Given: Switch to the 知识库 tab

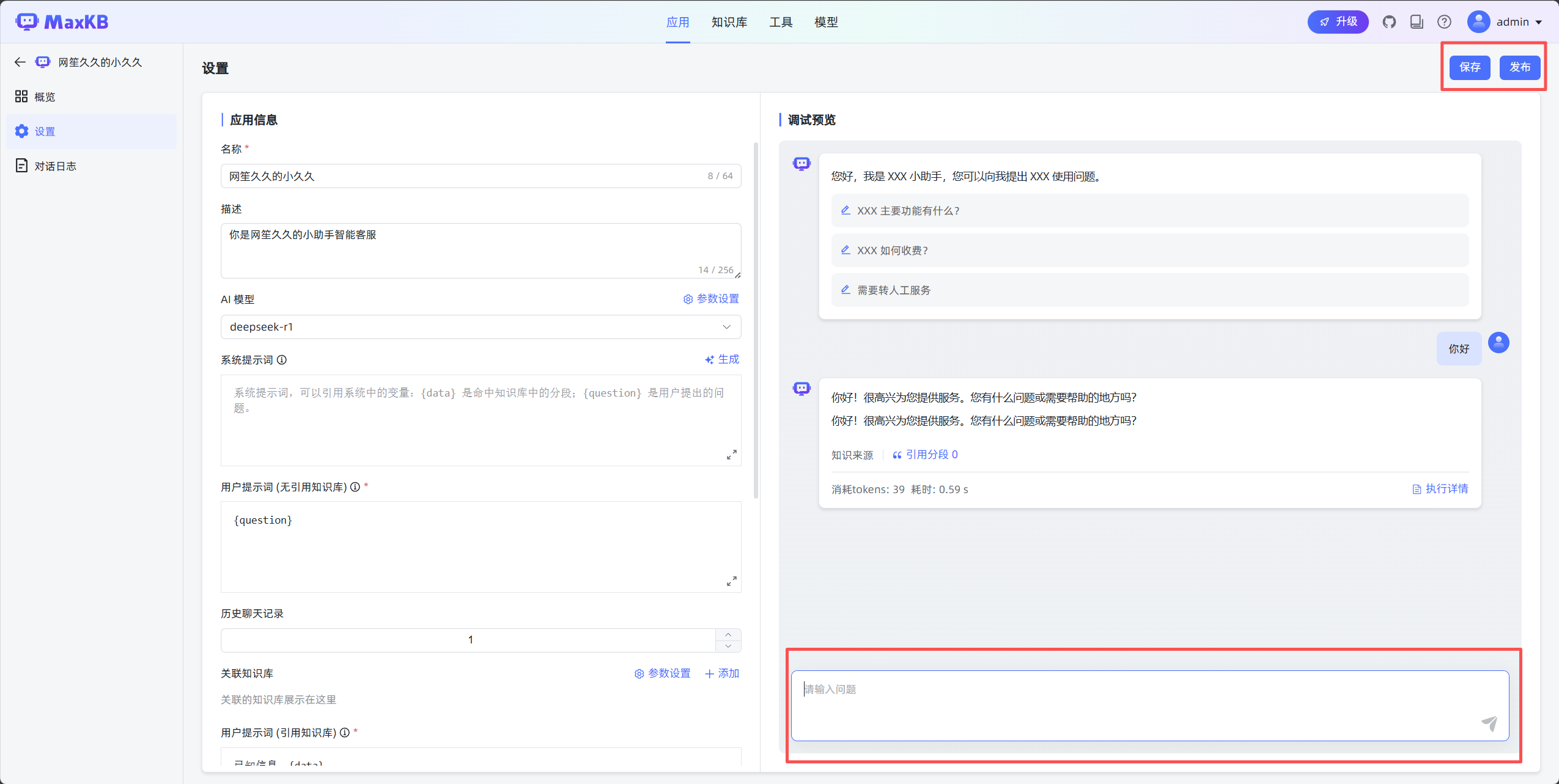Looking at the screenshot, I should pyautogui.click(x=729, y=22).
